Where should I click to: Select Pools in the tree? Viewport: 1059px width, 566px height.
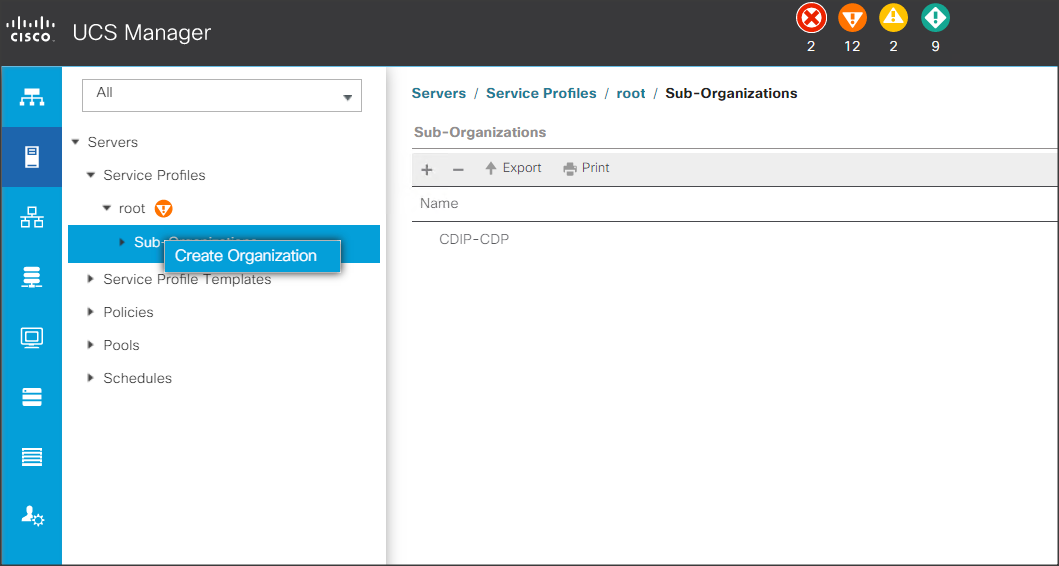[122, 345]
